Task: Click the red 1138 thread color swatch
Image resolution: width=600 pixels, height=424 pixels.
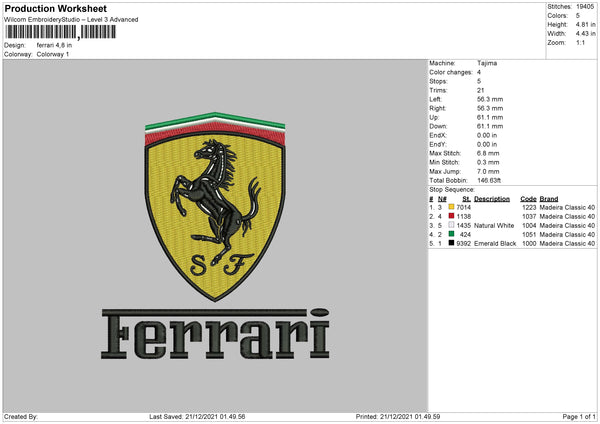Action: coord(451,216)
